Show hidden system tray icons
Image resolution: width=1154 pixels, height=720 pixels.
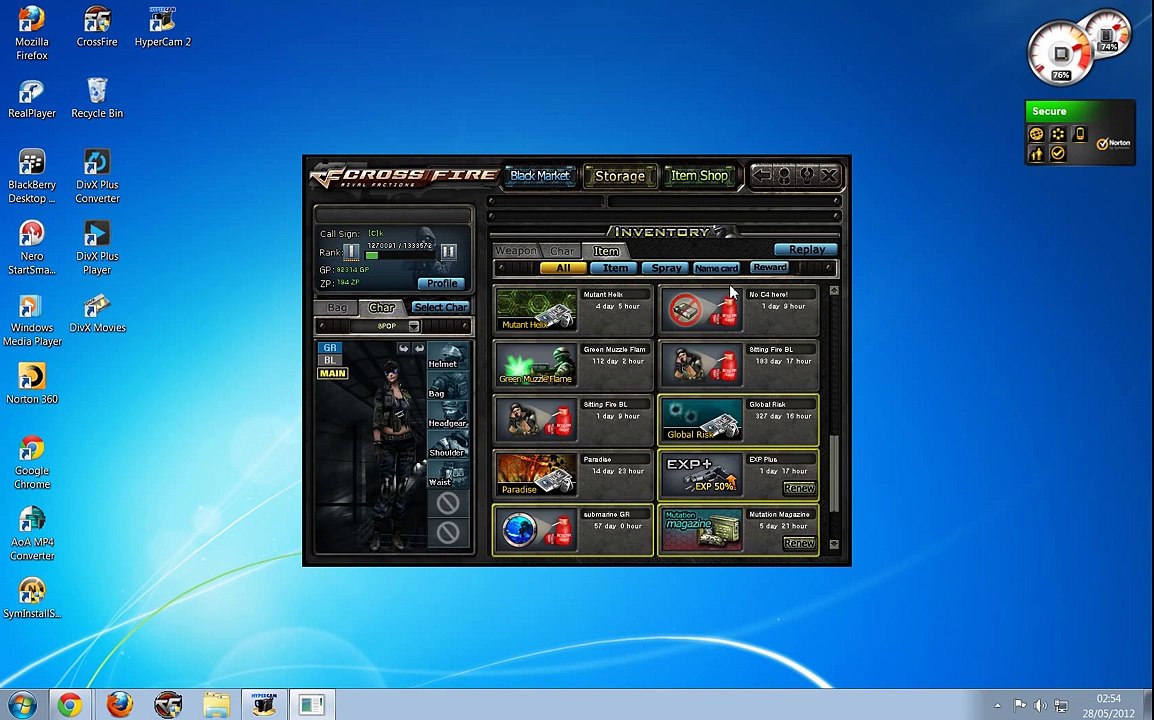tap(997, 705)
